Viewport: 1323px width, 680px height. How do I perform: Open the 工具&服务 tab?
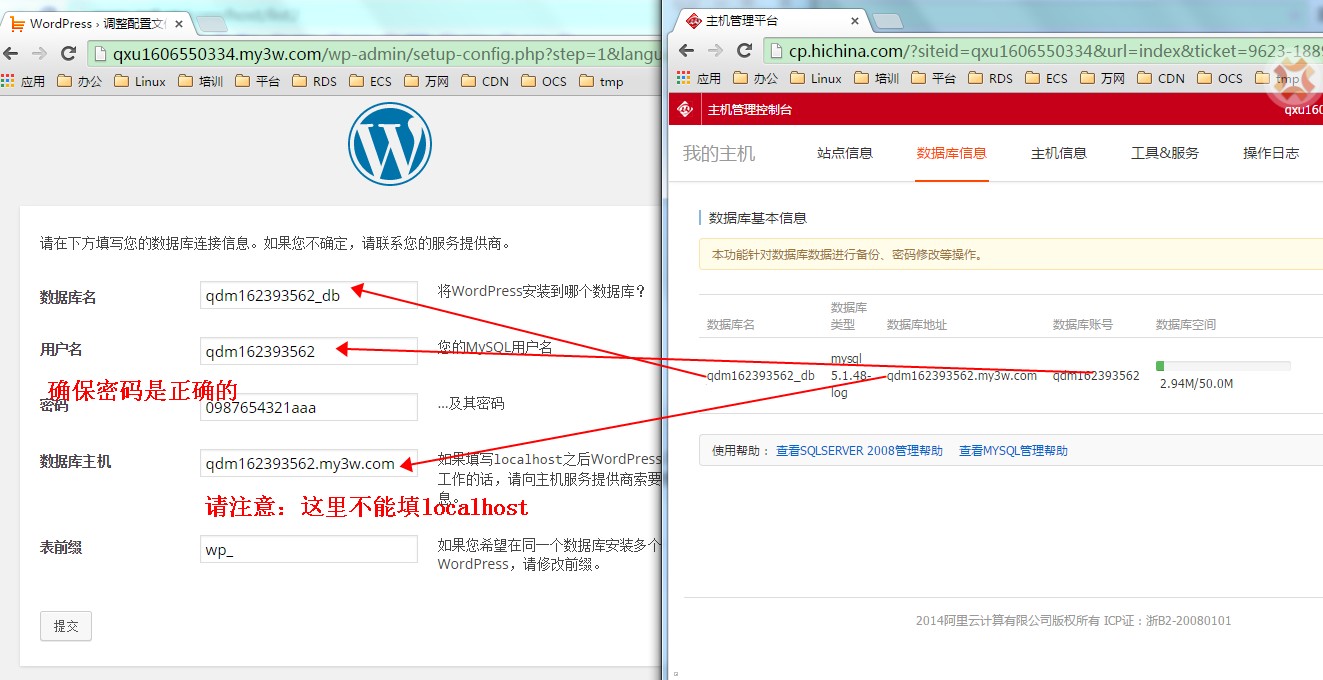(1165, 153)
